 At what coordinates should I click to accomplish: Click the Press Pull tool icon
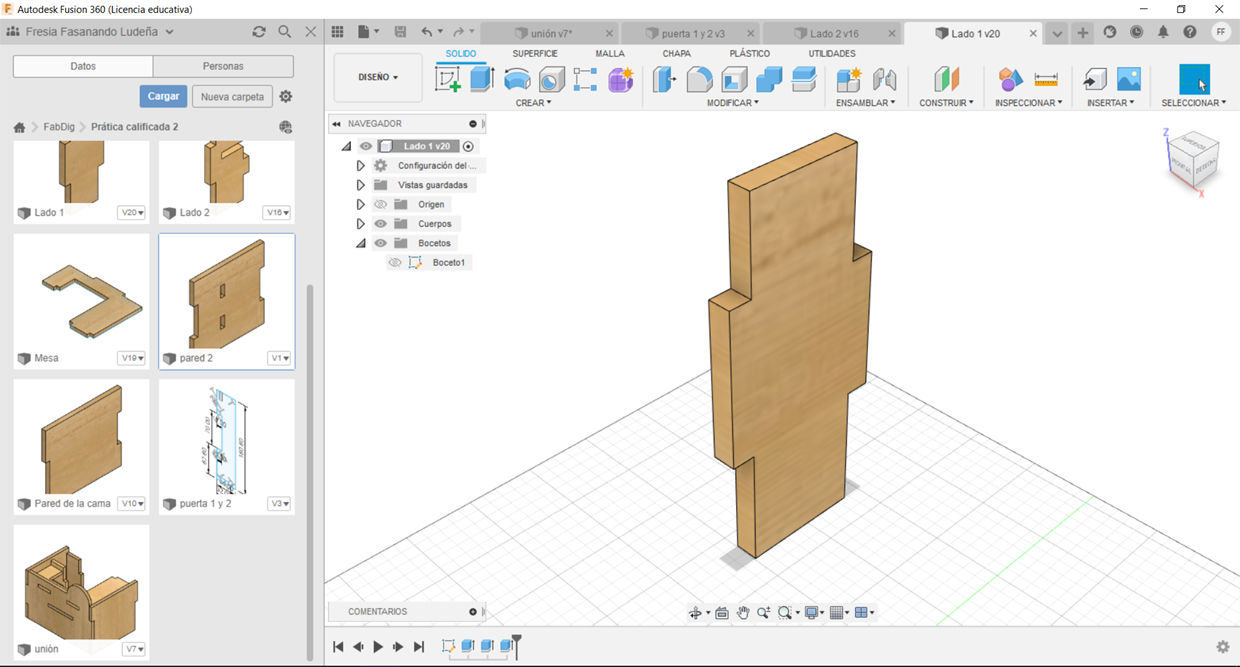point(664,80)
